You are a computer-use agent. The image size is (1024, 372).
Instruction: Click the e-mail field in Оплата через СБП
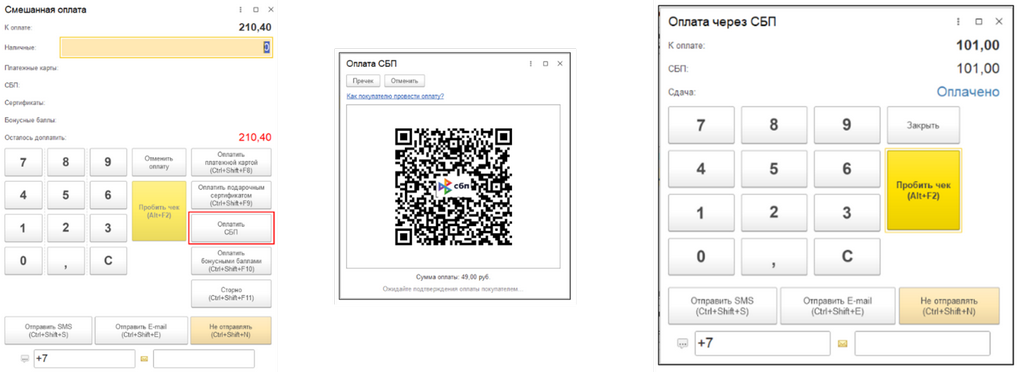point(922,343)
